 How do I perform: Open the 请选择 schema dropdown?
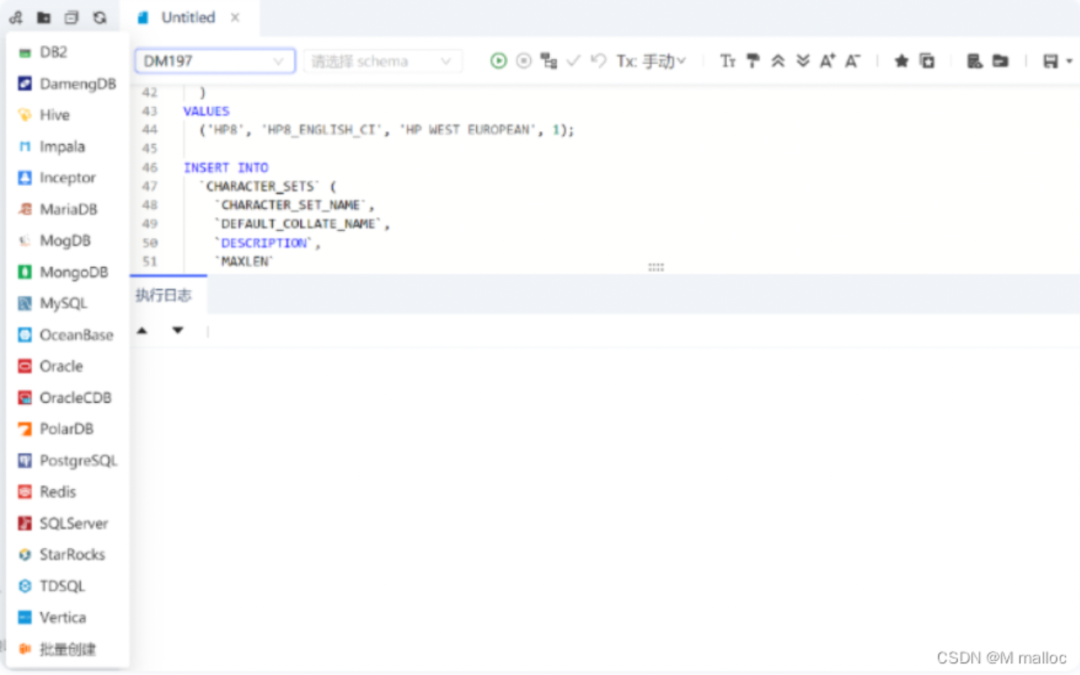click(382, 61)
